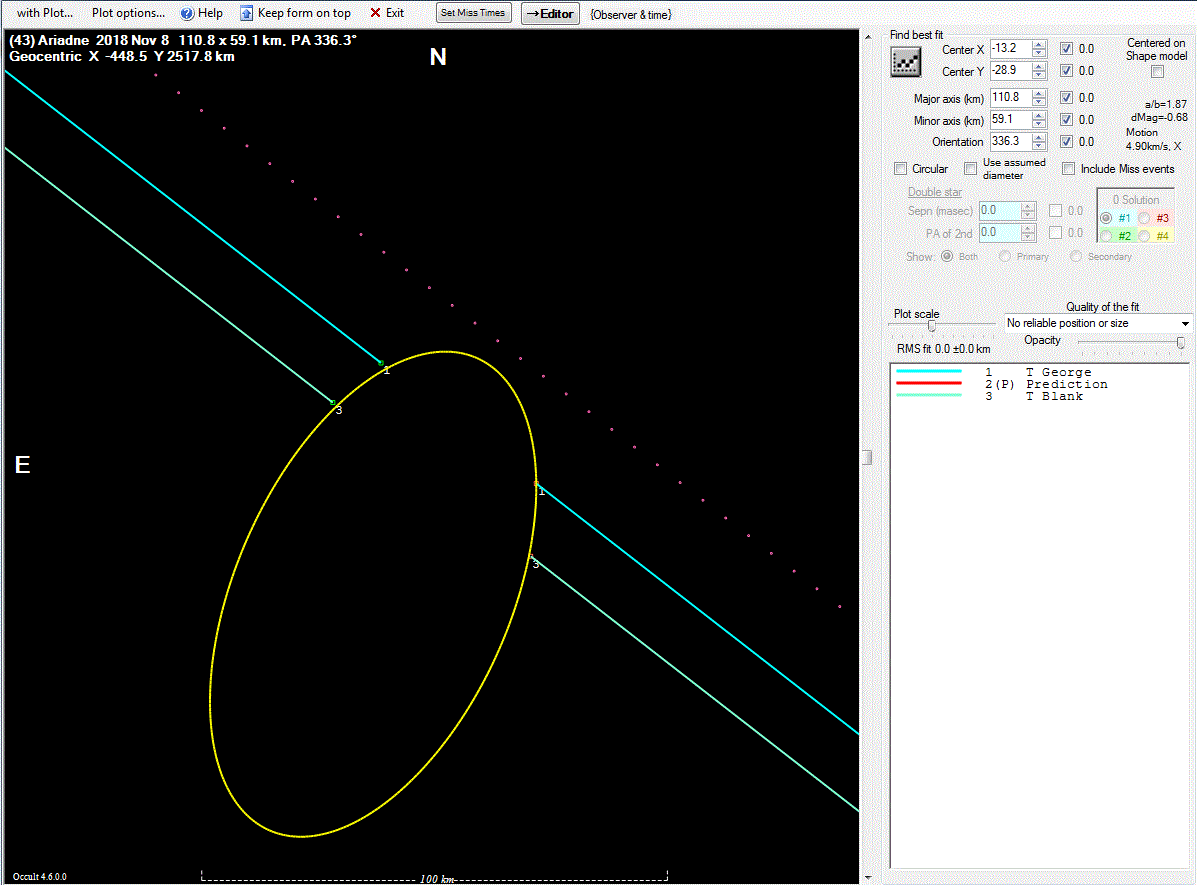Viewport: 1197px width, 885px height.
Task: Open the with Plot menu
Action: 44,13
